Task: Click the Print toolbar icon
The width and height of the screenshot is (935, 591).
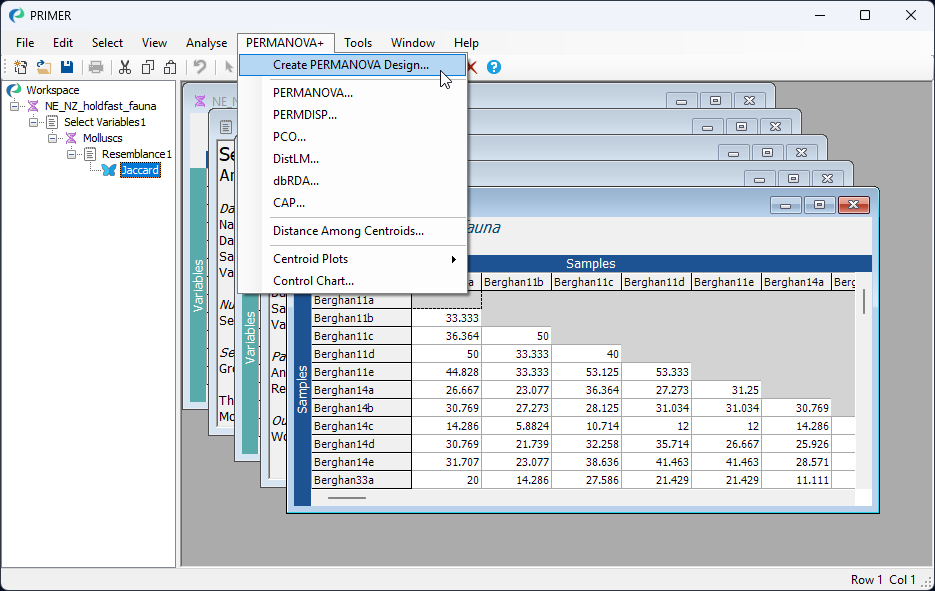Action: click(96, 67)
